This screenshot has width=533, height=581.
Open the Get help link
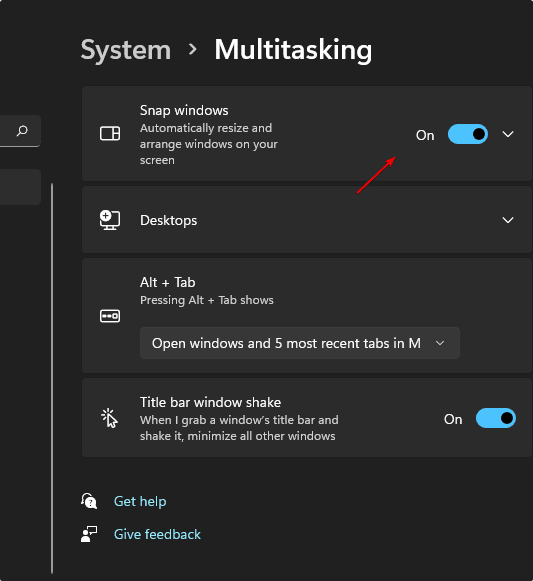[x=140, y=501]
